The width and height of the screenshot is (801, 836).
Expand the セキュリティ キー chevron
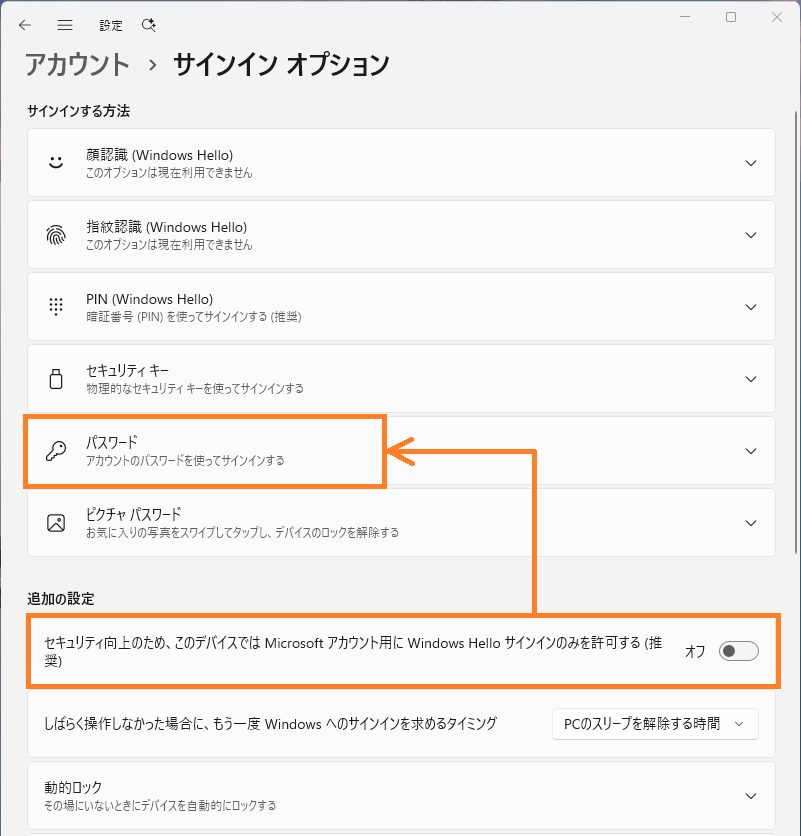pyautogui.click(x=751, y=379)
